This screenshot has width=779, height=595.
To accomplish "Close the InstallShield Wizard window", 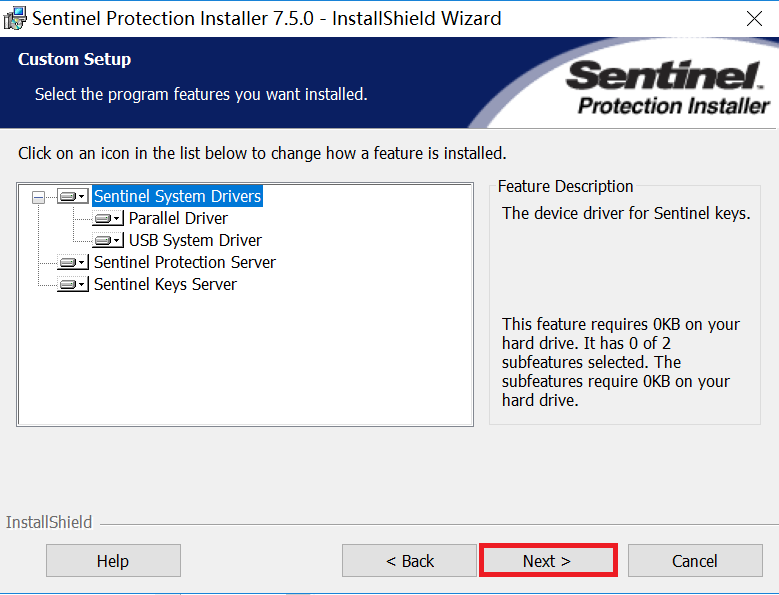I will tap(754, 19).
